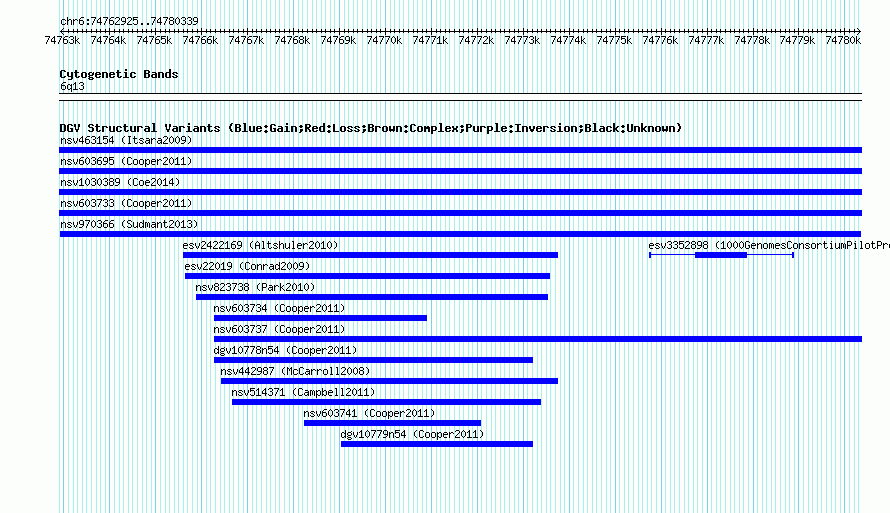Click the nsv442987 (McCarroll2008) label
Viewport: 890px width, 513px height.
tap(295, 371)
